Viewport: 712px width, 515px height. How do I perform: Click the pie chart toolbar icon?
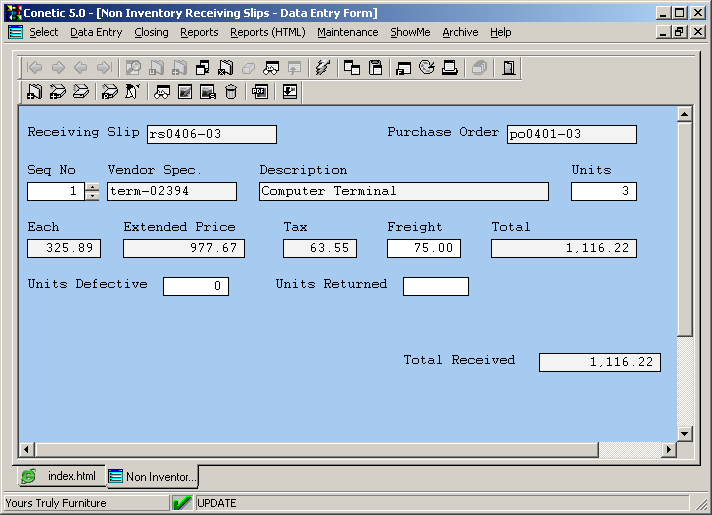coord(427,68)
